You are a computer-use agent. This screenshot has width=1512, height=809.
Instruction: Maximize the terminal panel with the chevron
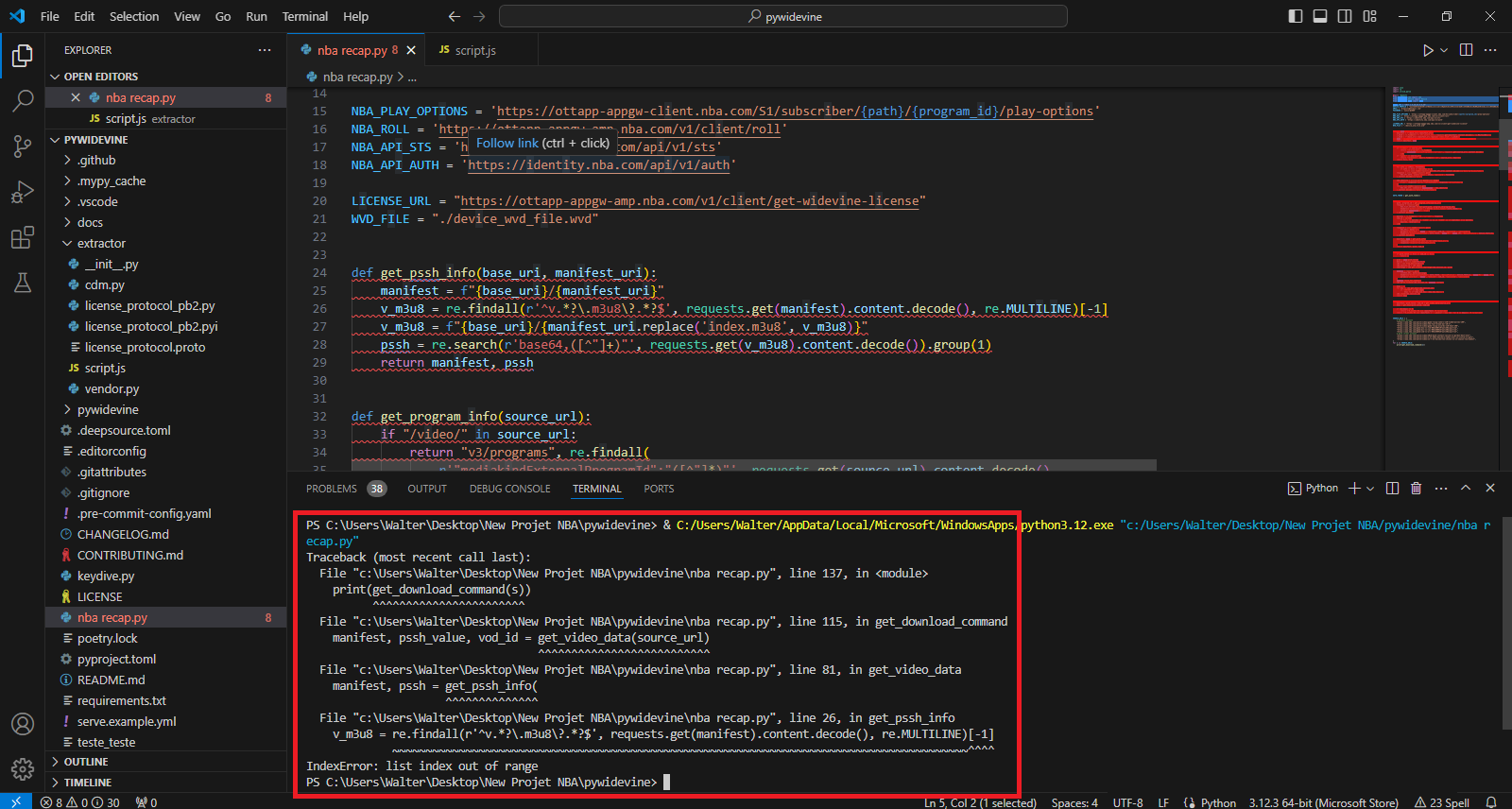tap(1466, 489)
